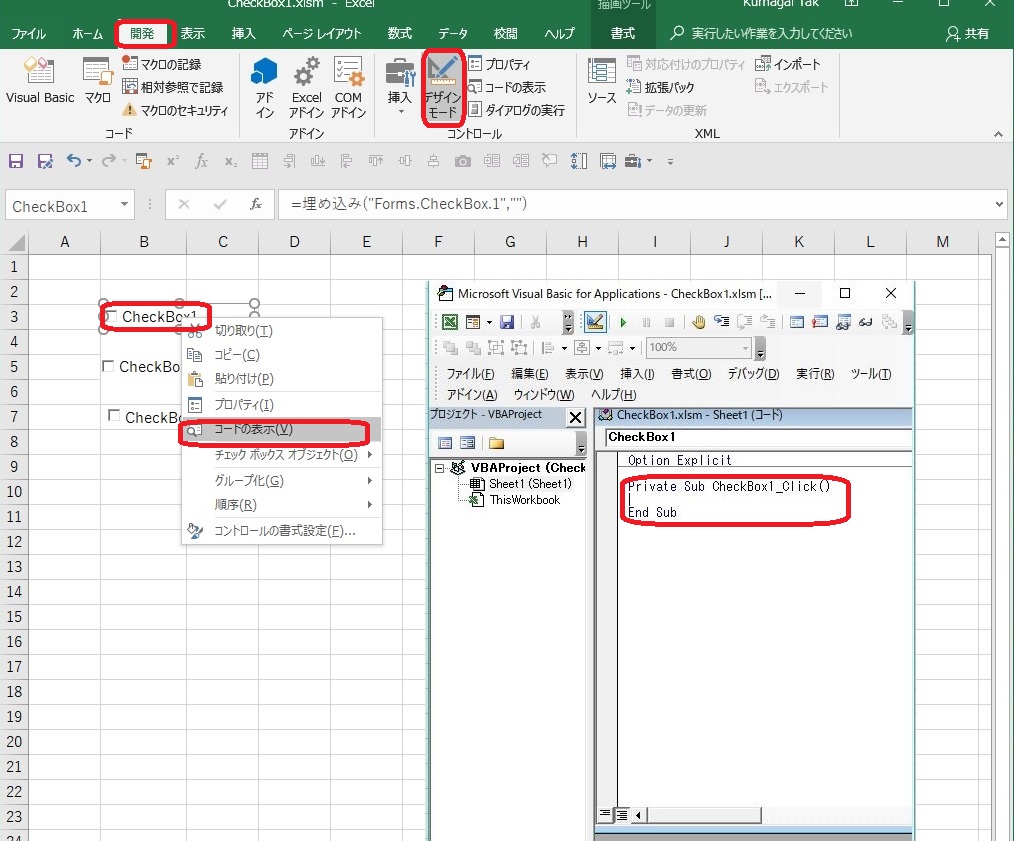Open the CheckBox1 object list in the code window
Image resolution: width=1014 pixels, height=841 pixels.
(x=759, y=437)
